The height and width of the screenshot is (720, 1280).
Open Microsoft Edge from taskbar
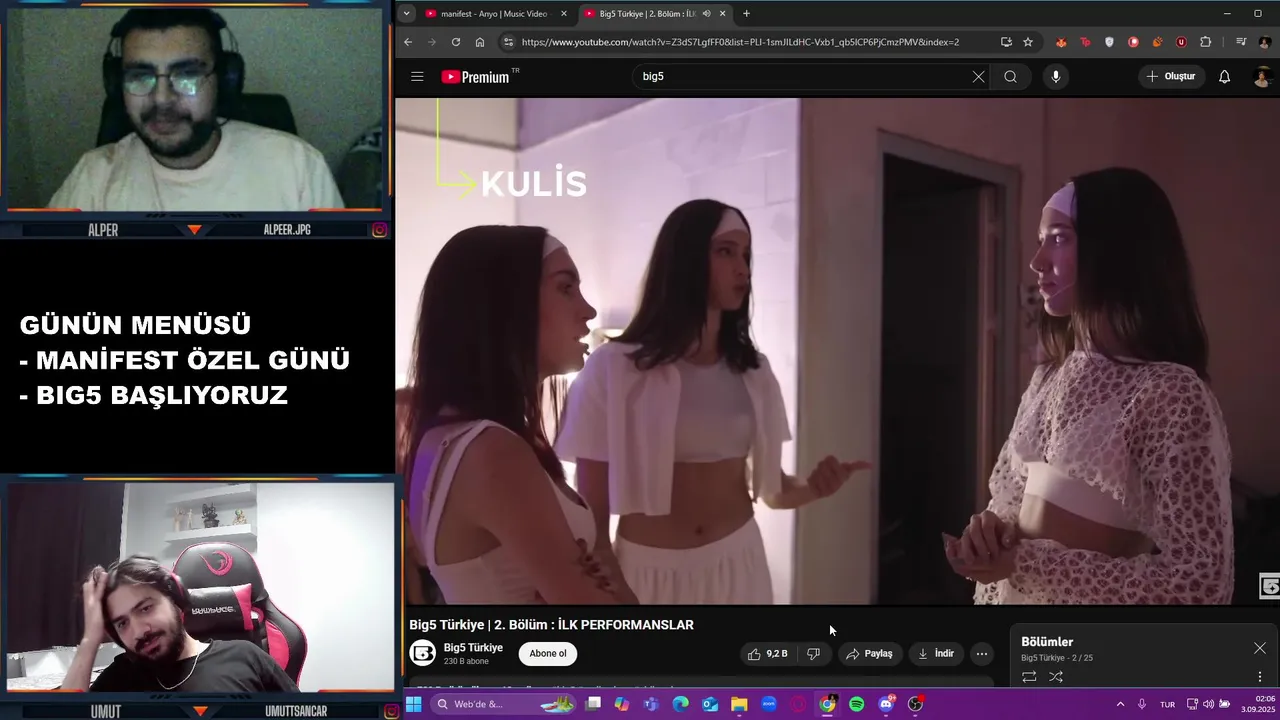(x=681, y=704)
